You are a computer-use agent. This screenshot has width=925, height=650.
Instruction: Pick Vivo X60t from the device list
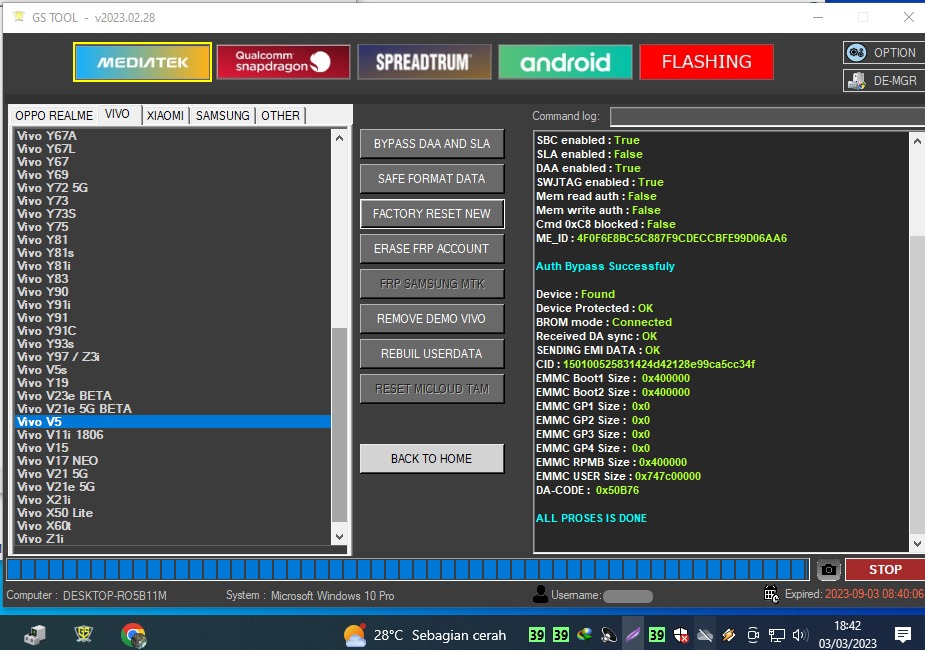[x=172, y=526]
